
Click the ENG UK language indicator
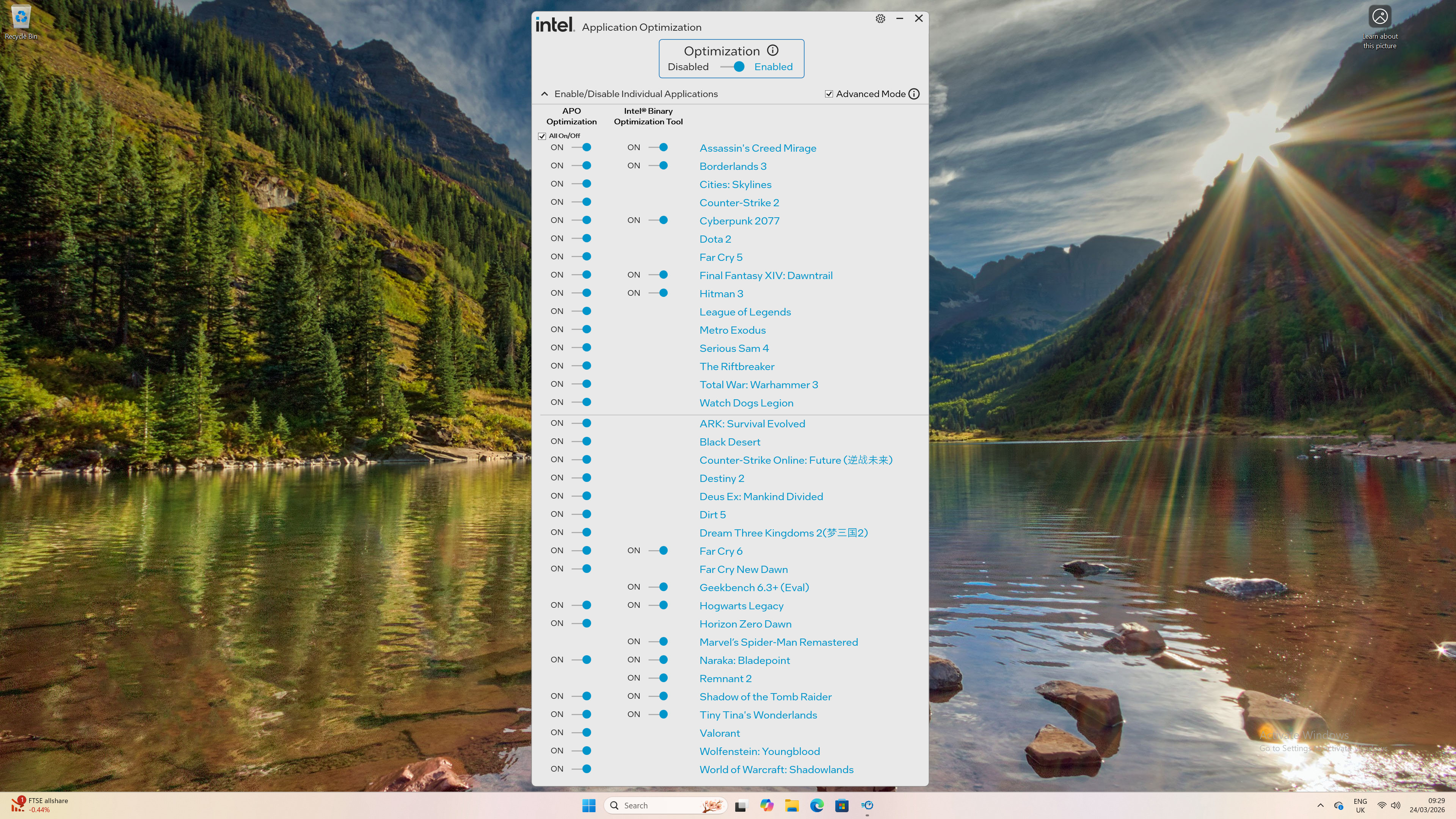point(1360,805)
